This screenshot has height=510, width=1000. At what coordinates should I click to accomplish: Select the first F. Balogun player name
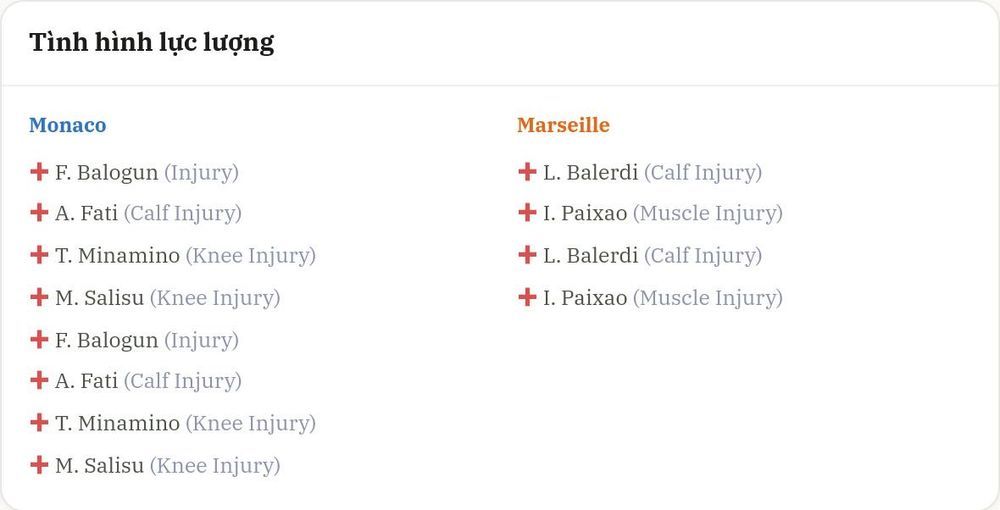(107, 173)
